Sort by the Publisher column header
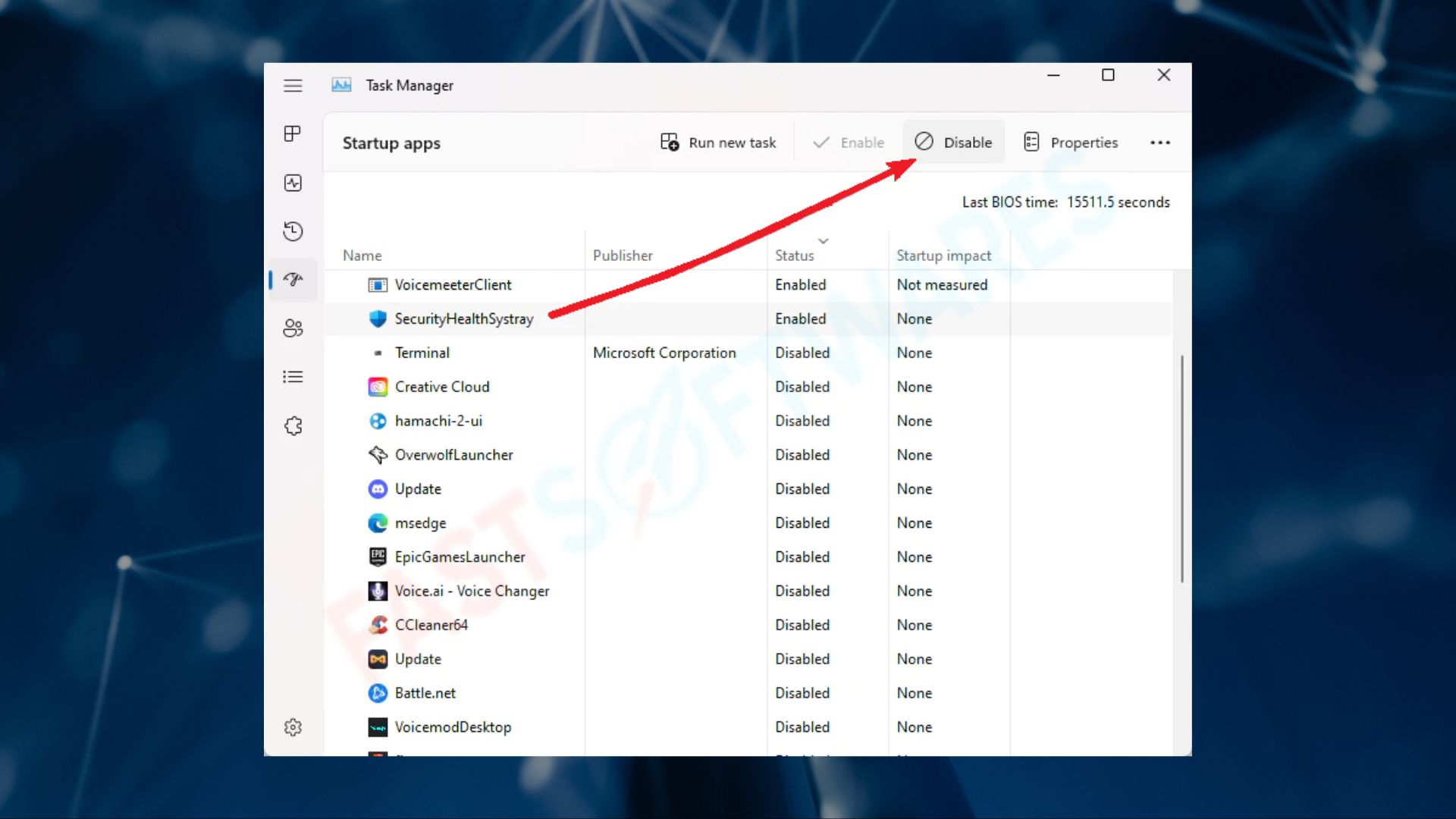The height and width of the screenshot is (819, 1456). click(x=623, y=256)
